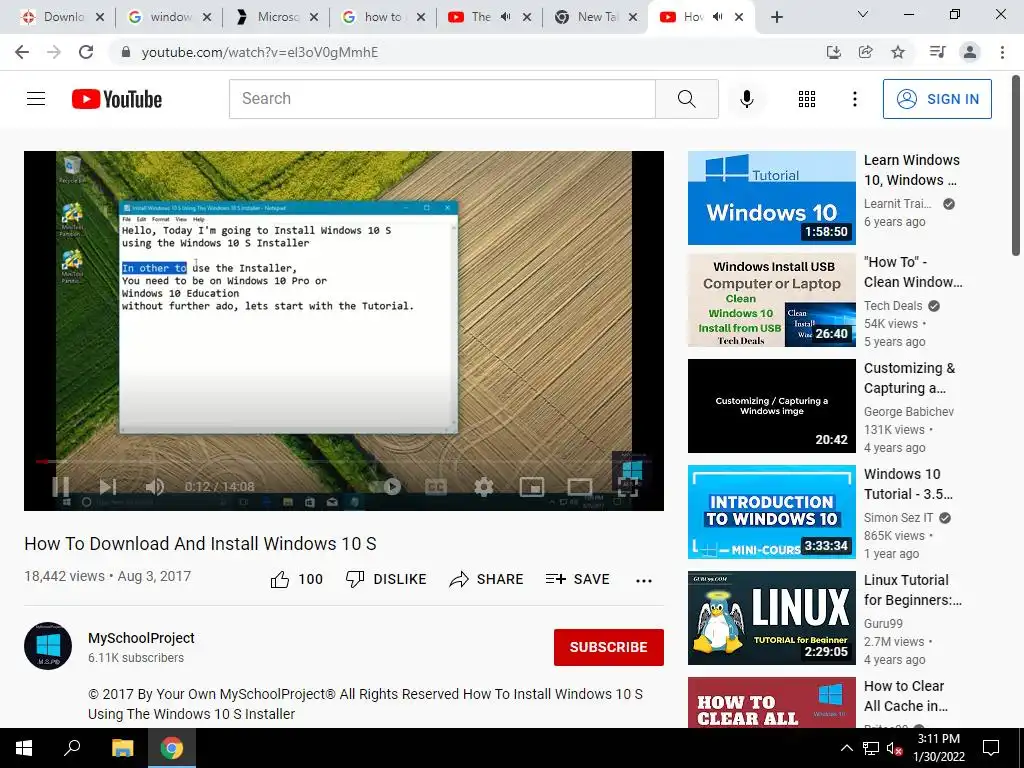Skip to next video

point(108,487)
